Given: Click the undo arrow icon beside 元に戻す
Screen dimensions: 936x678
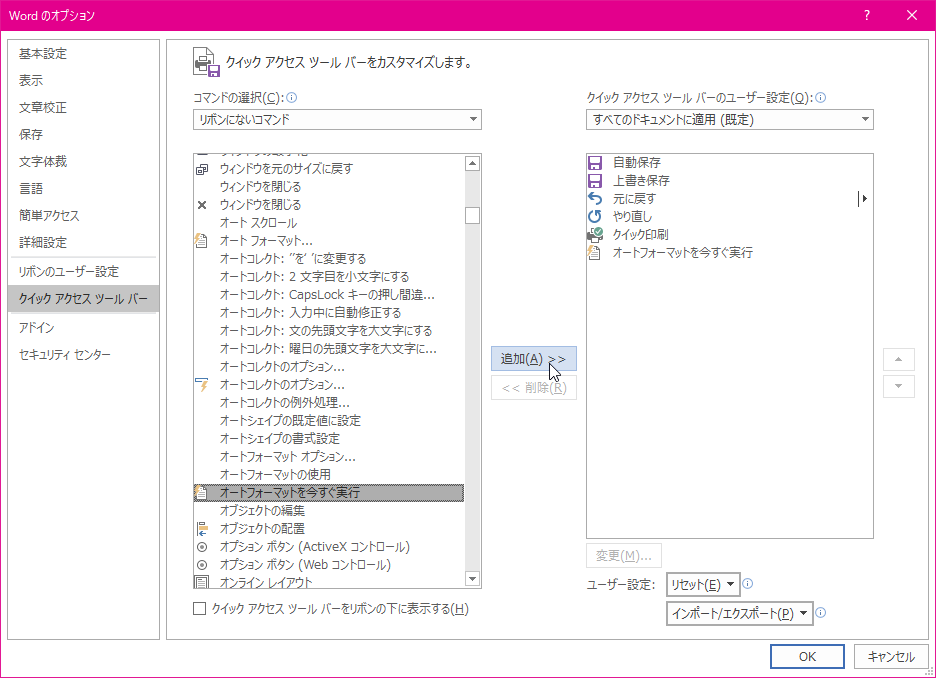Looking at the screenshot, I should [595, 198].
